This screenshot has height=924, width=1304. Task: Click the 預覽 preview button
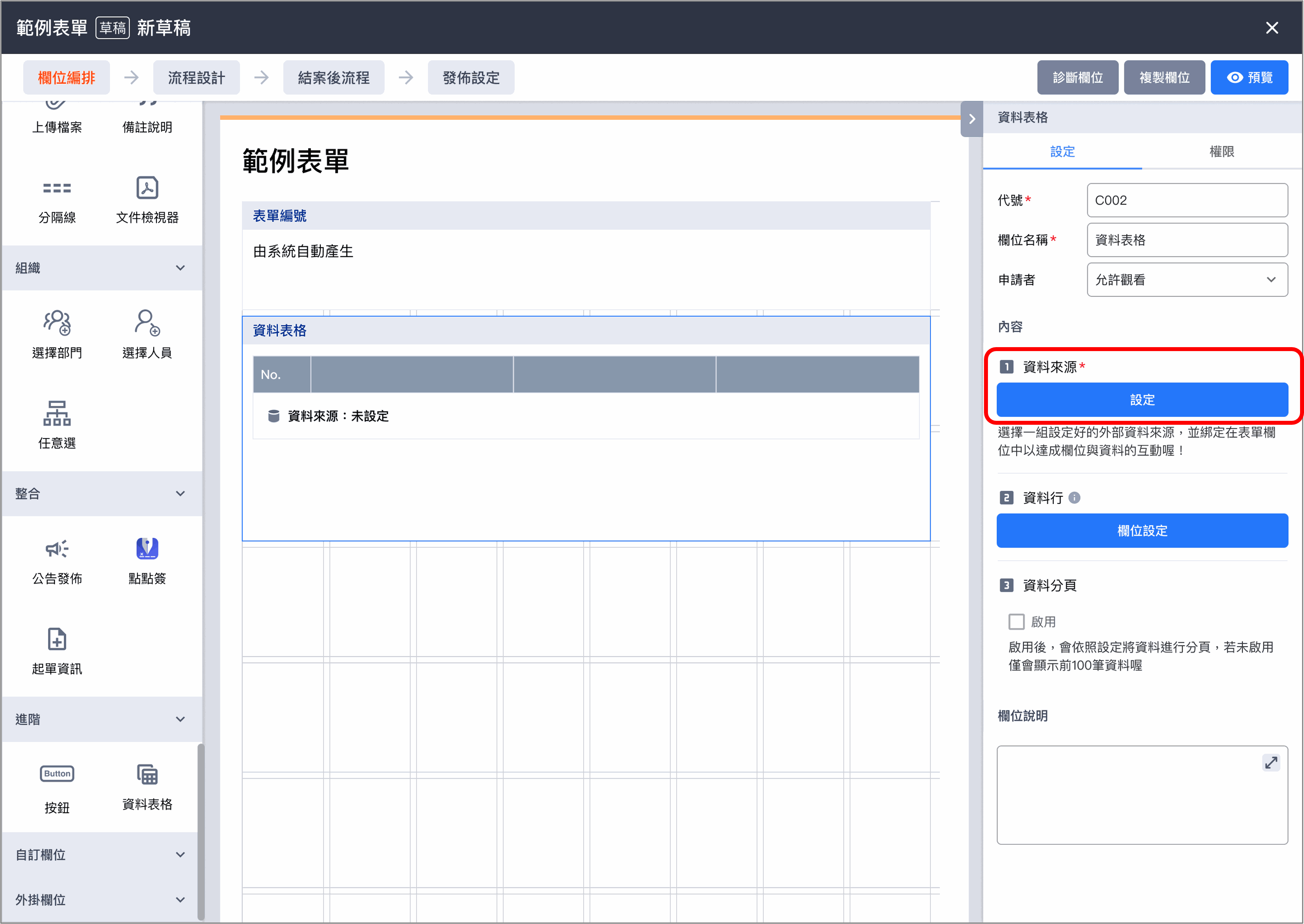pos(1249,77)
